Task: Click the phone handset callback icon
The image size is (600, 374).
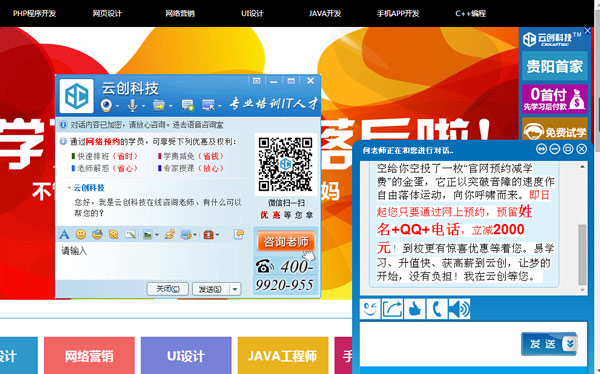Action: click(437, 309)
